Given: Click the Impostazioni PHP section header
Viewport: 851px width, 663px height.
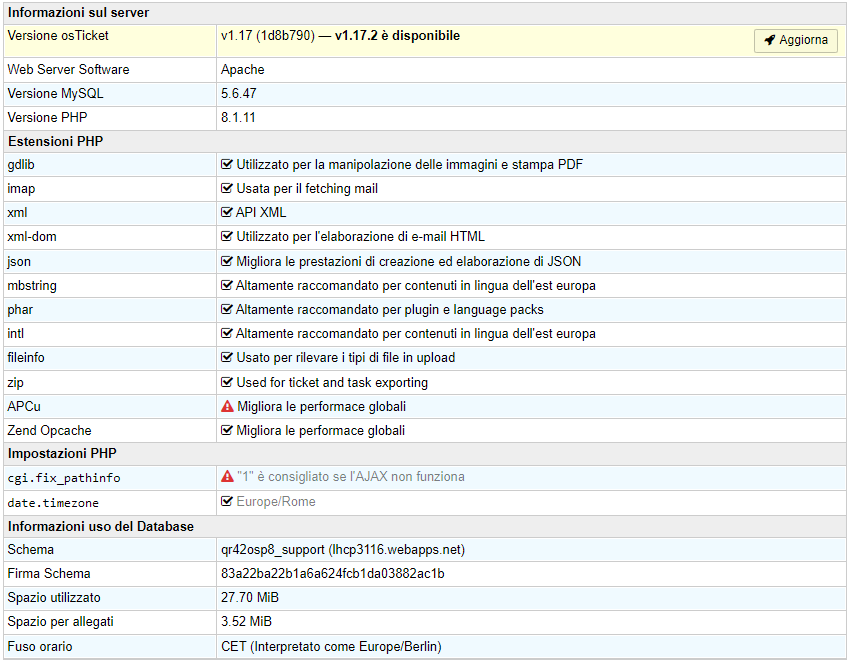Looking at the screenshot, I should click(61, 454).
